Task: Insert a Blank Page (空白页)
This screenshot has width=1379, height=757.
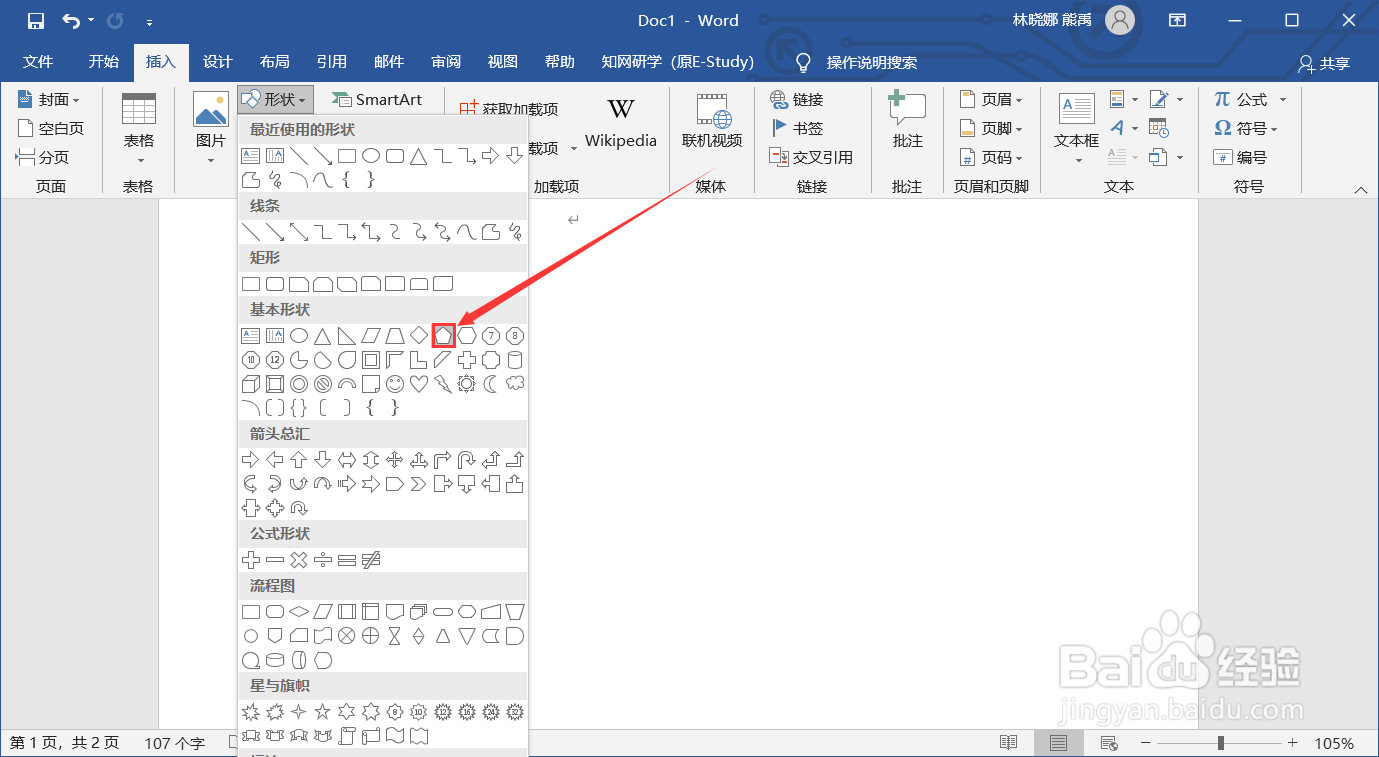Action: [51, 128]
